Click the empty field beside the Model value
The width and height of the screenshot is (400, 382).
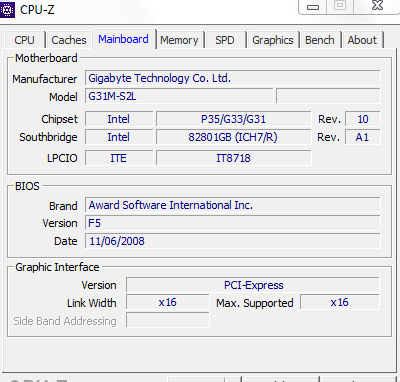tap(328, 96)
